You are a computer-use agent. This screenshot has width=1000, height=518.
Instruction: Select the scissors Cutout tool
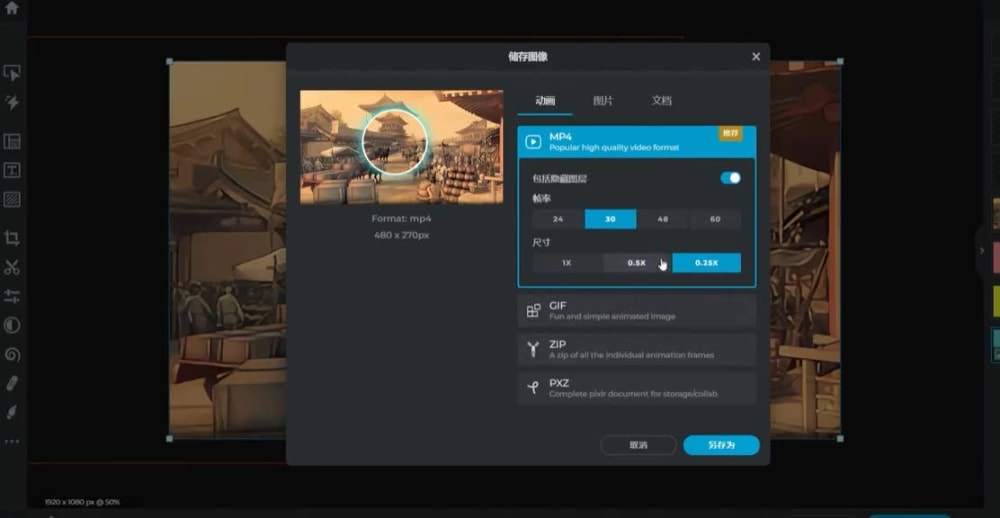pos(11,267)
